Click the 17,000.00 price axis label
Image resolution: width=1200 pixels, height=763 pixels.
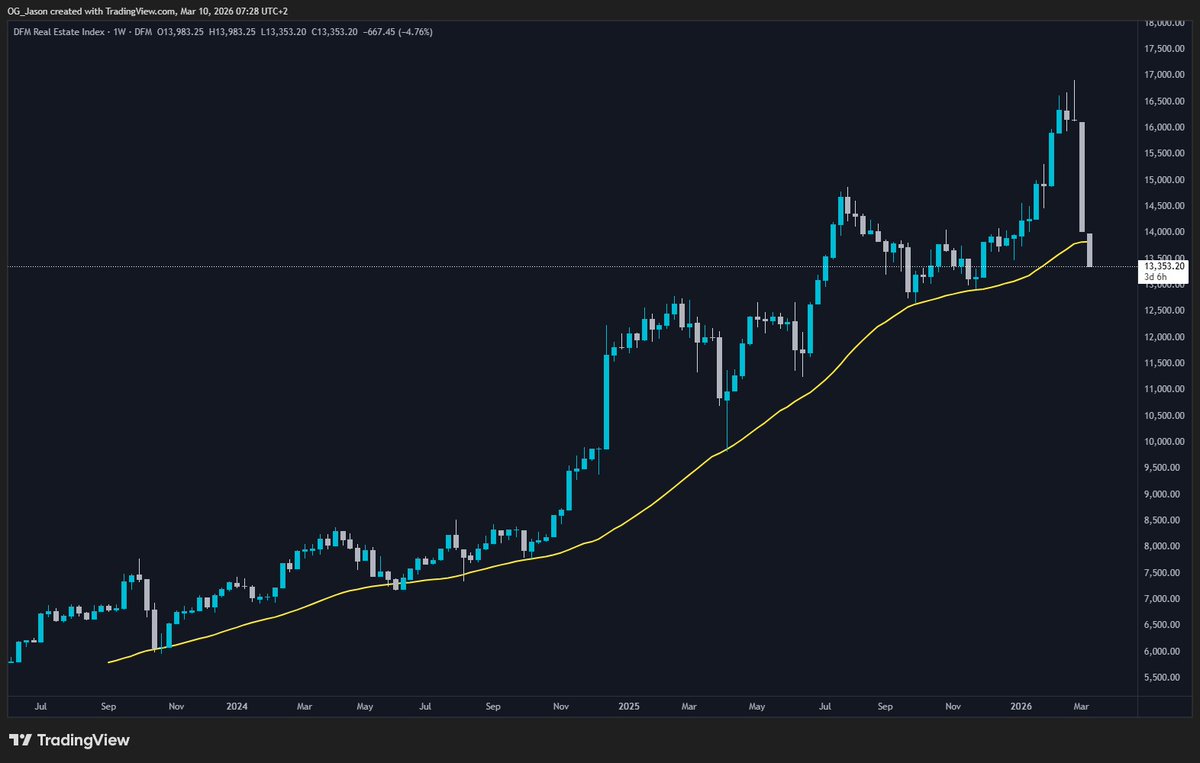[1165, 75]
